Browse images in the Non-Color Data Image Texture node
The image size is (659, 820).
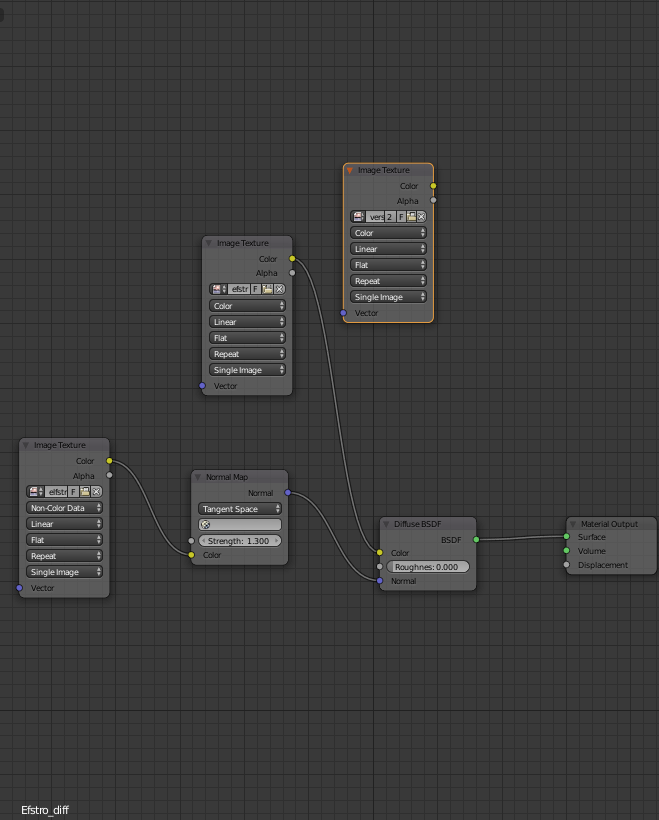[x=36, y=492]
